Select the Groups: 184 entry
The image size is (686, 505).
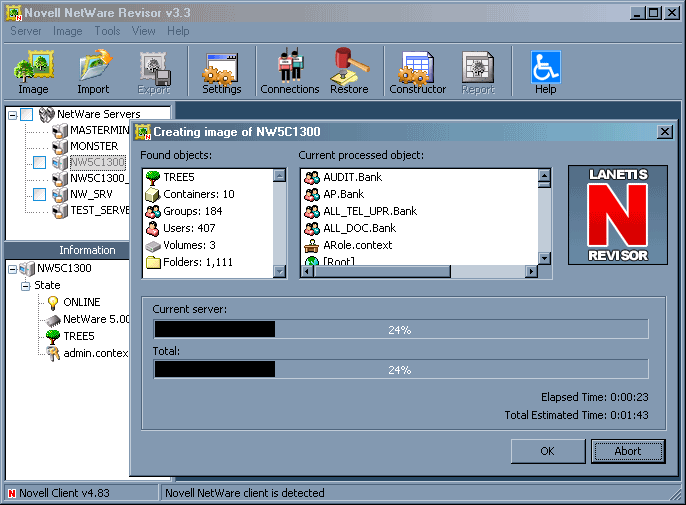pyautogui.click(x=192, y=211)
